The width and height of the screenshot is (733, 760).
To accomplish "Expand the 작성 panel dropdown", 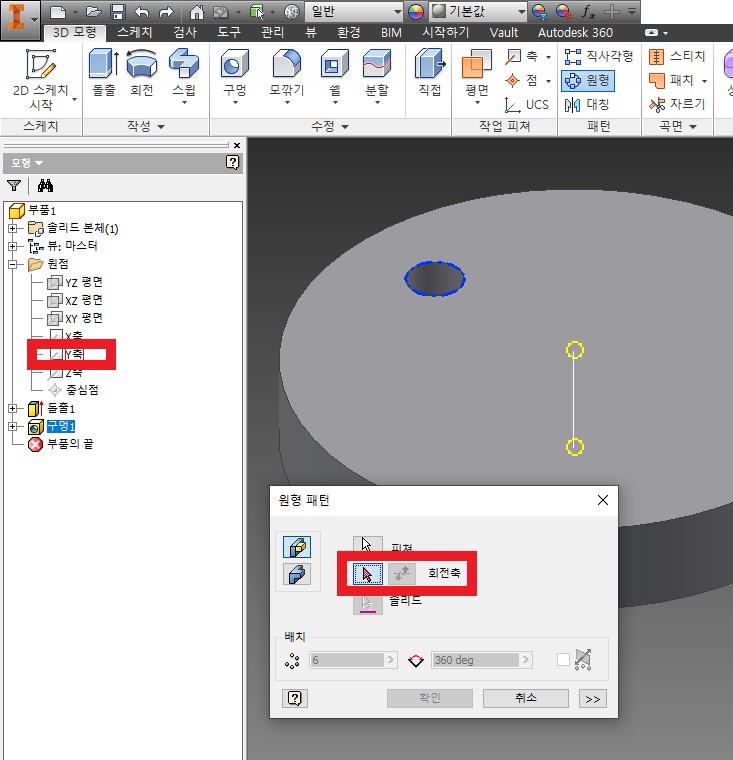I will click(x=146, y=127).
